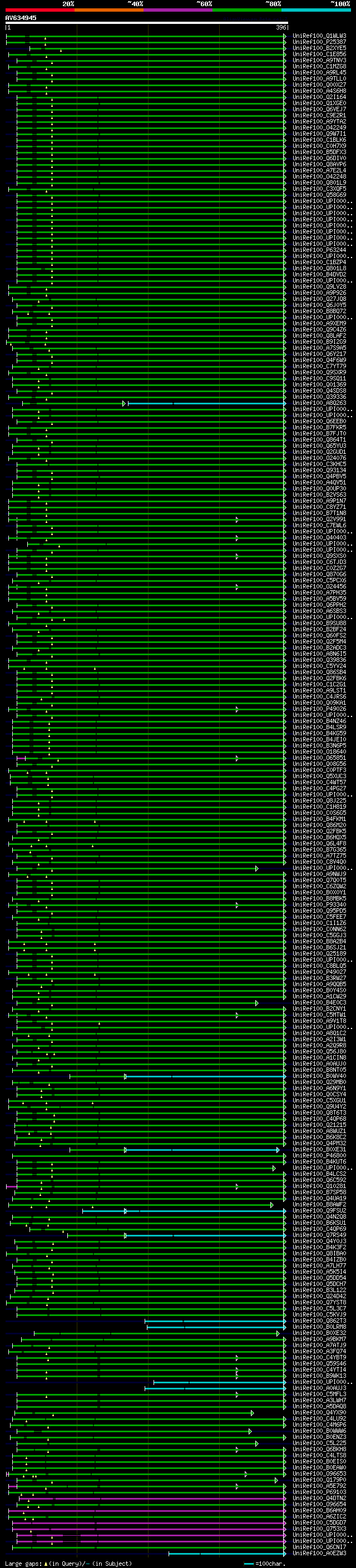This screenshot has width=356, height=1568.
Task: Select the UniRef100_Q862T3 label
Action: [319, 1321]
